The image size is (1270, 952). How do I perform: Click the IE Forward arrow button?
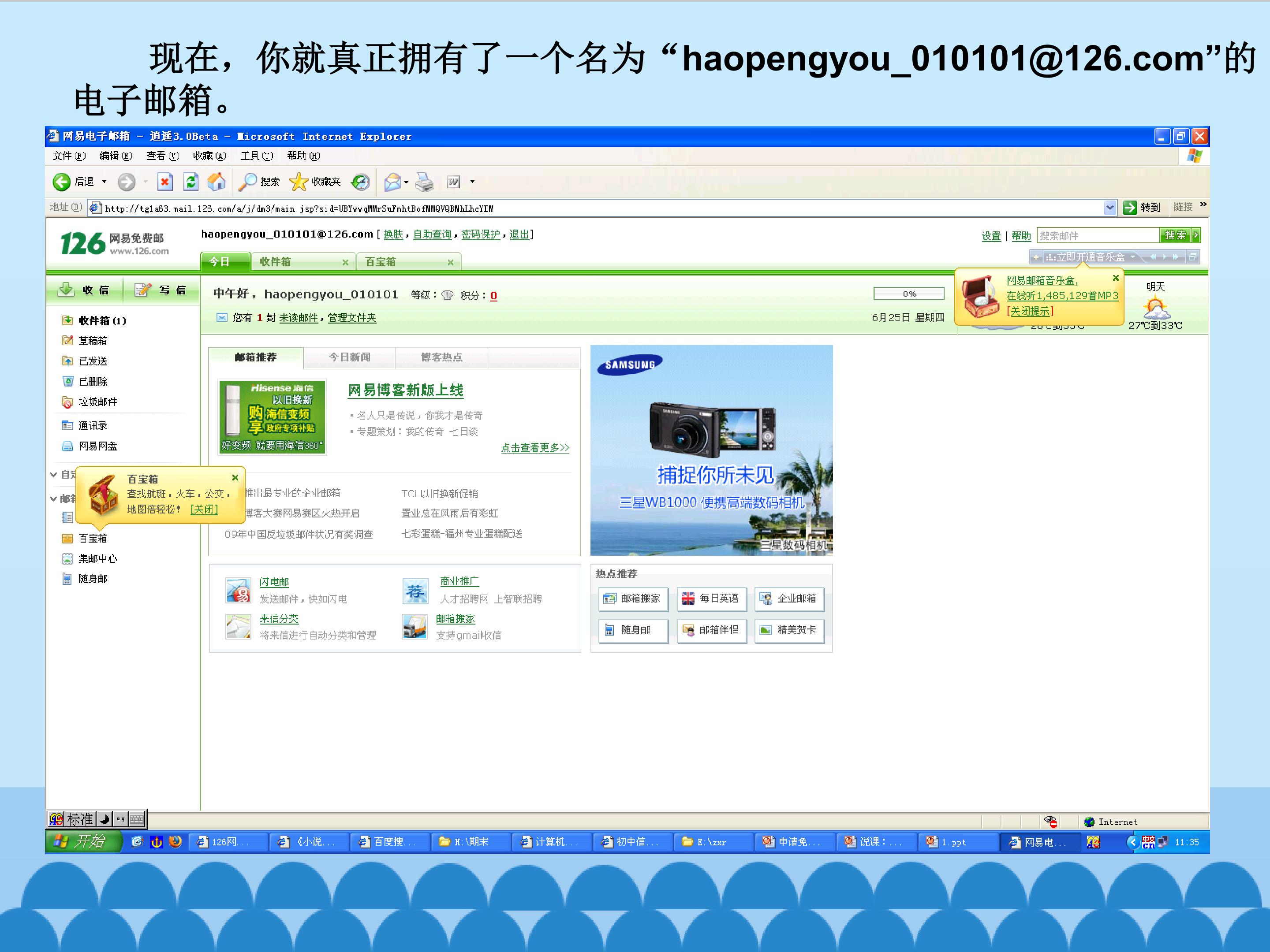126,182
